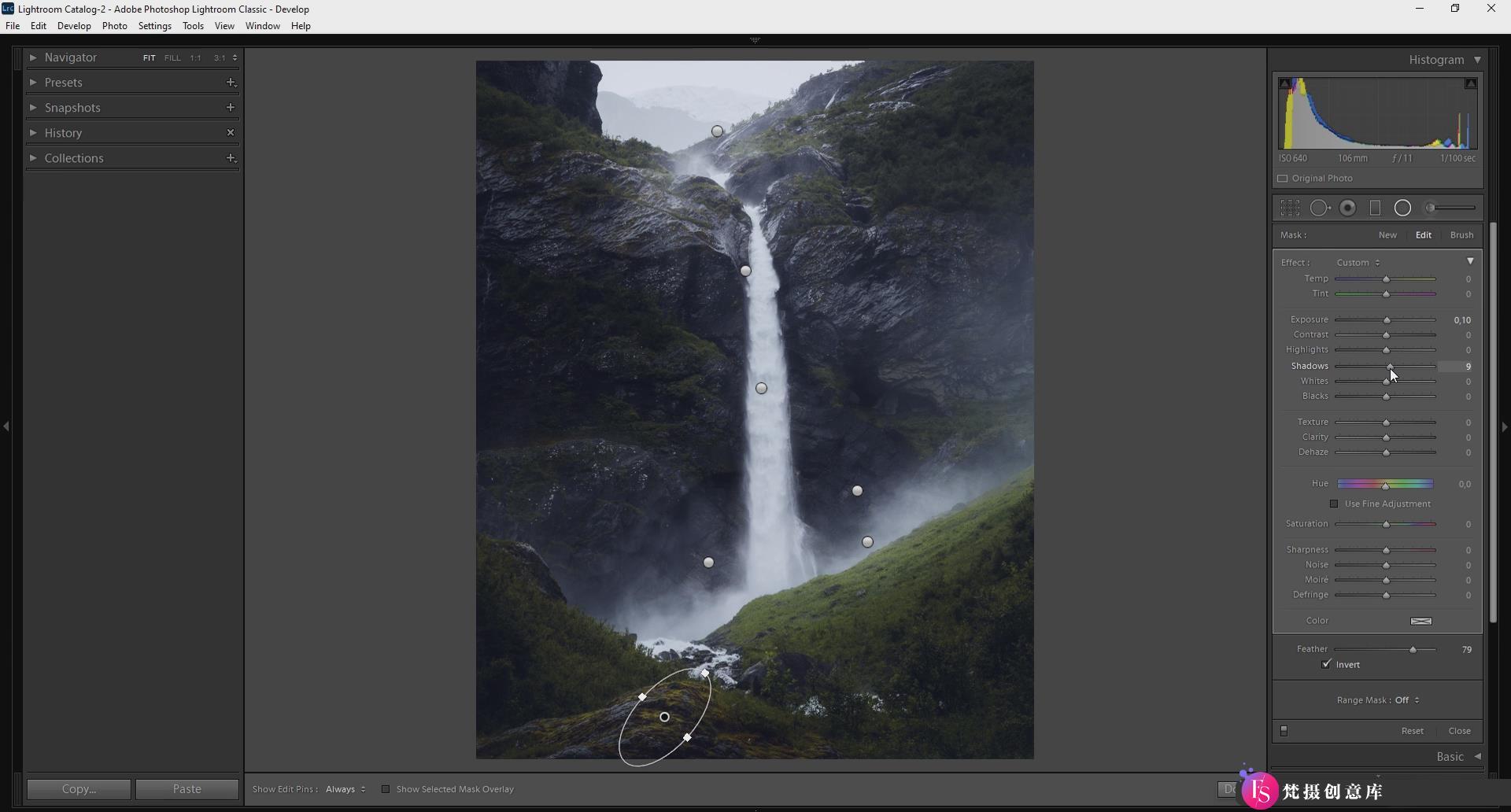Open the Develop menu
This screenshot has width=1511, height=812.
pos(74,26)
